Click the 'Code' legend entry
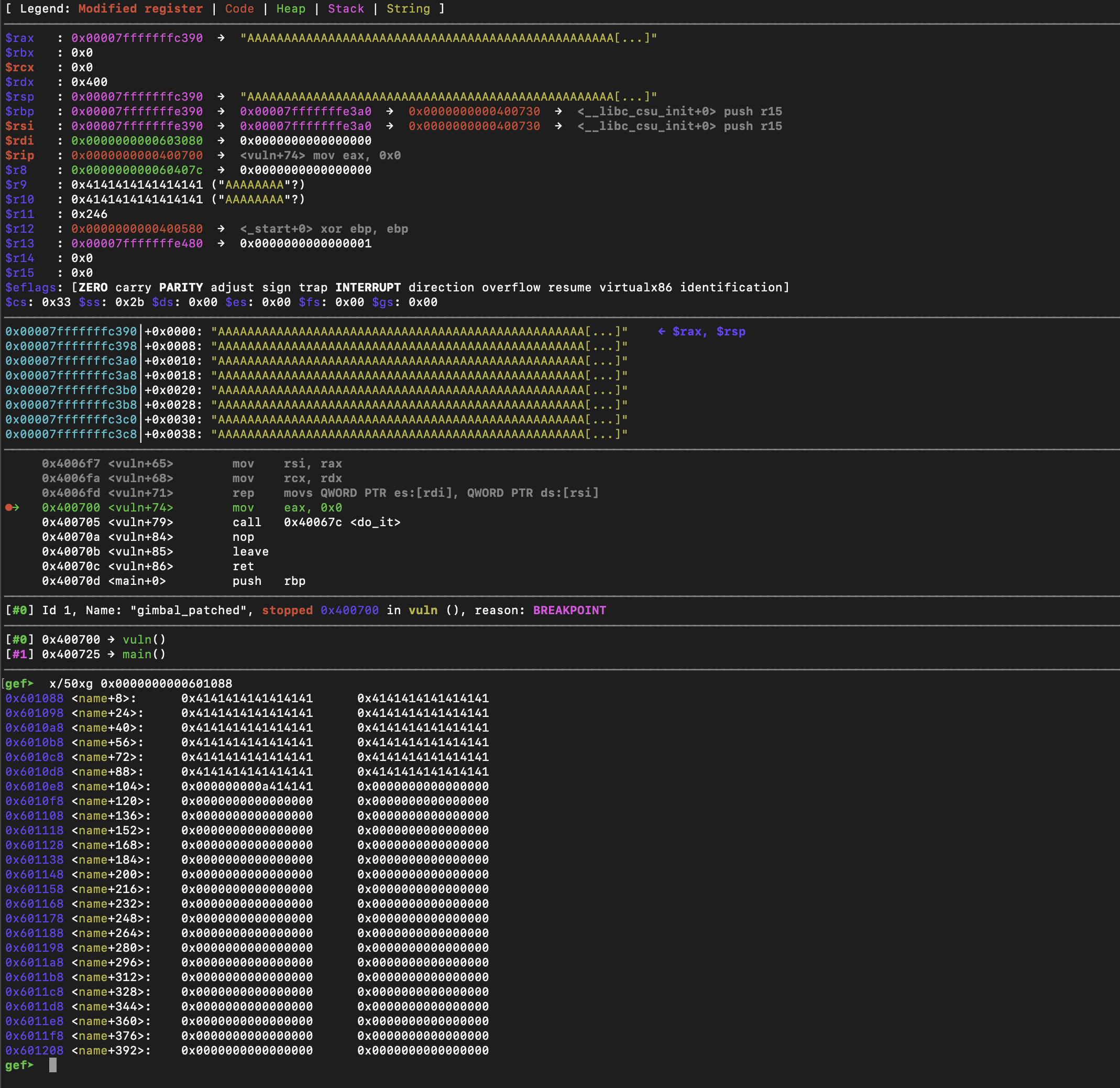 [239, 8]
